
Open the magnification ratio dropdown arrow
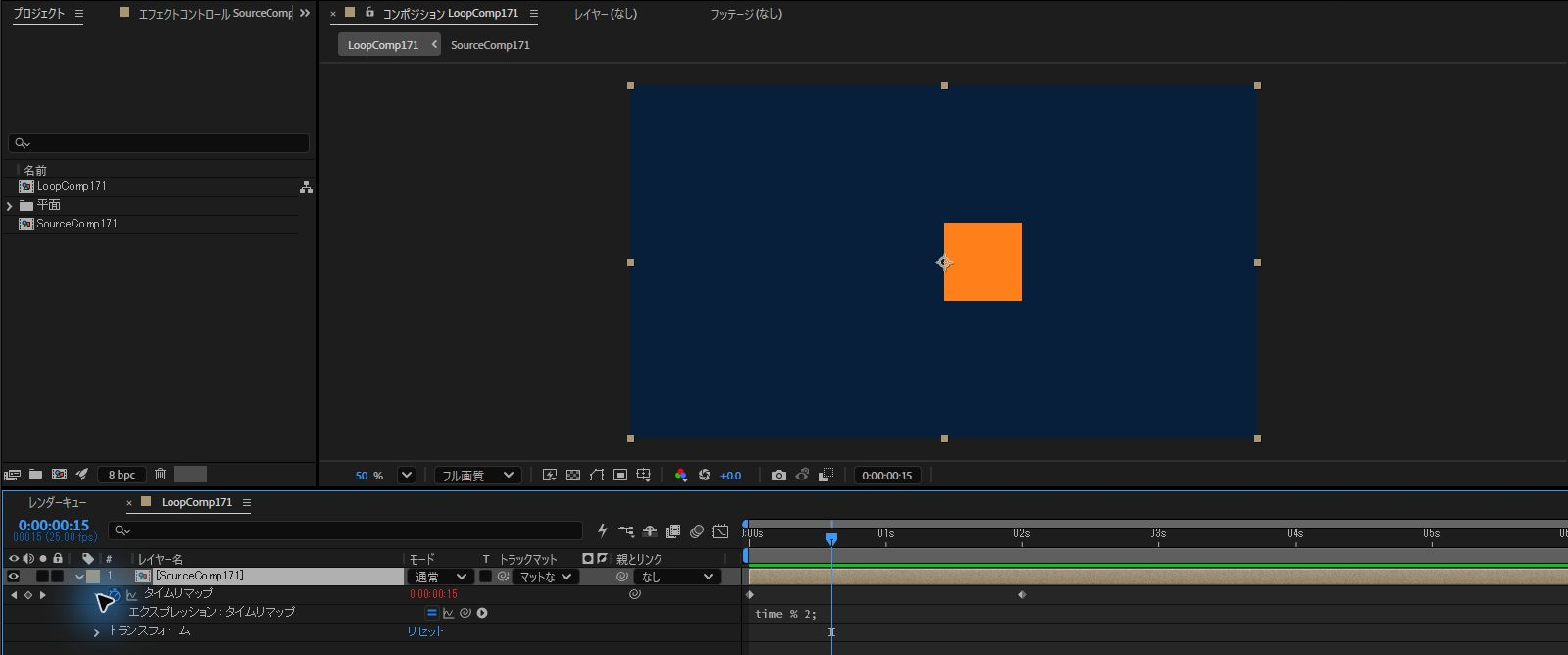(407, 475)
